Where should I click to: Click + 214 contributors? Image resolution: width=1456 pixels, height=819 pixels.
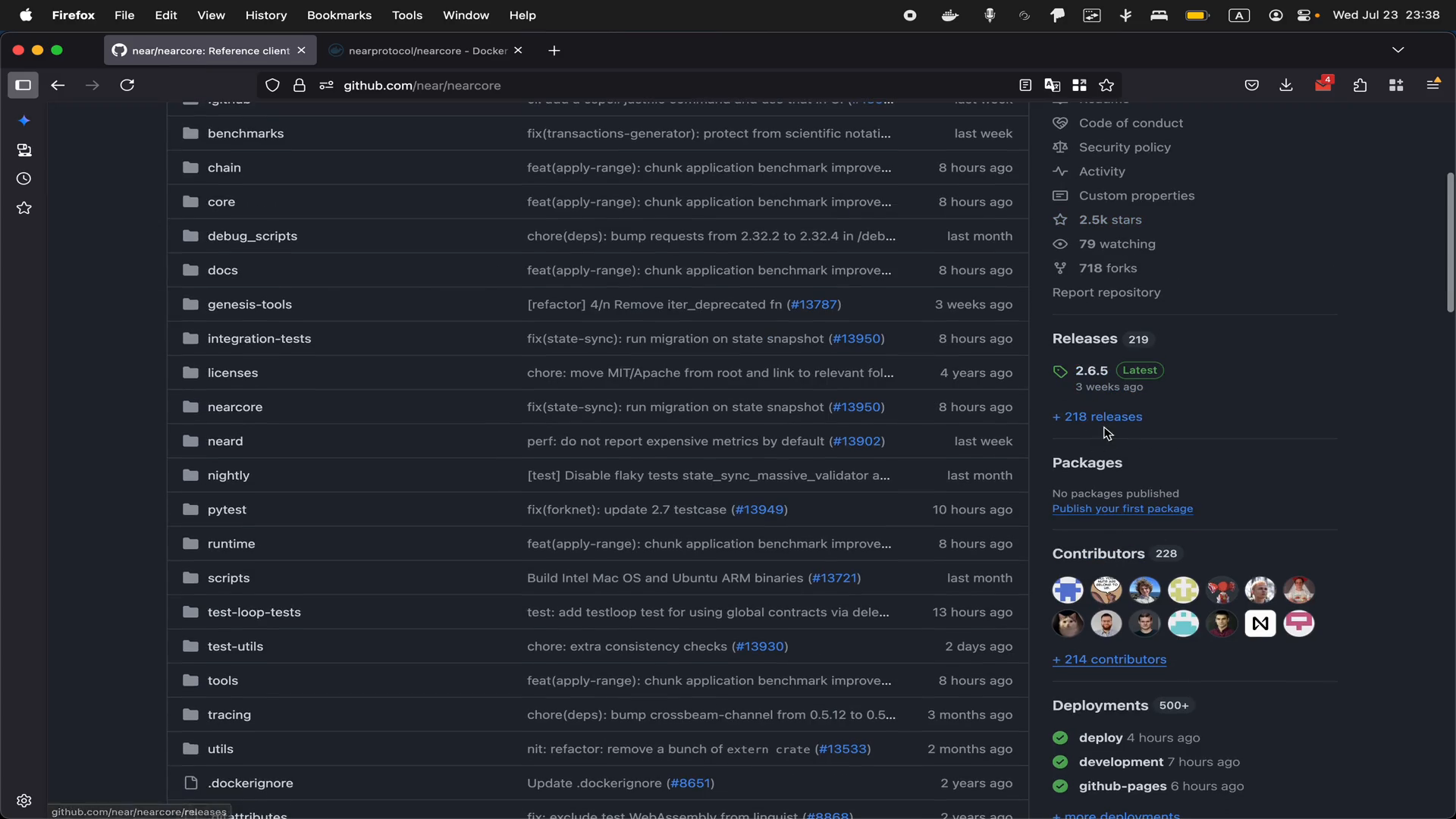1109,660
